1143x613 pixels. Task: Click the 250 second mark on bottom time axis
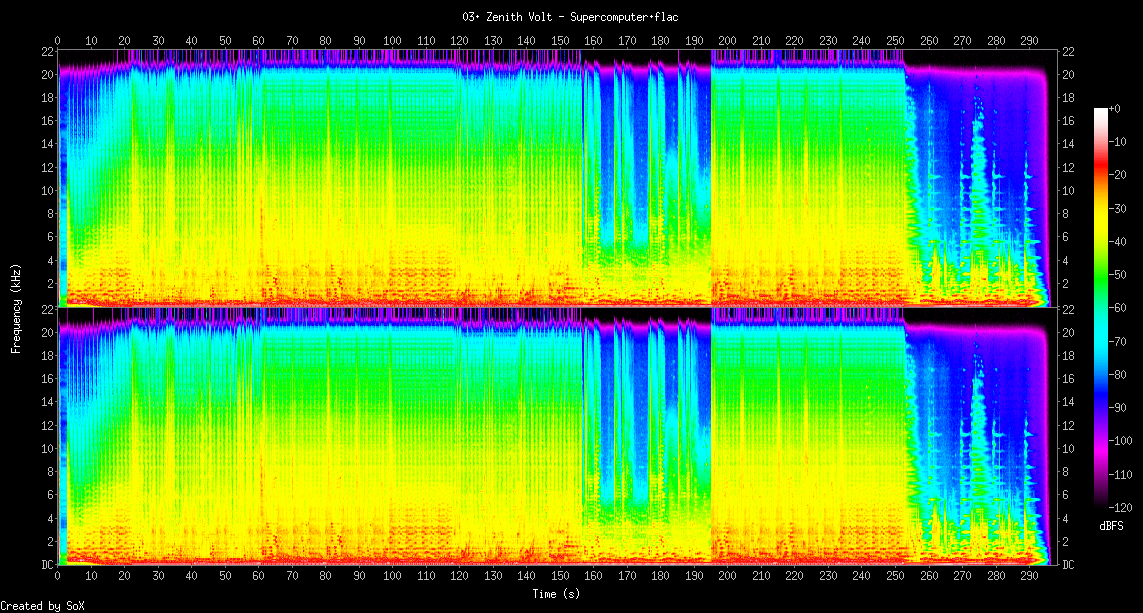[x=896, y=577]
